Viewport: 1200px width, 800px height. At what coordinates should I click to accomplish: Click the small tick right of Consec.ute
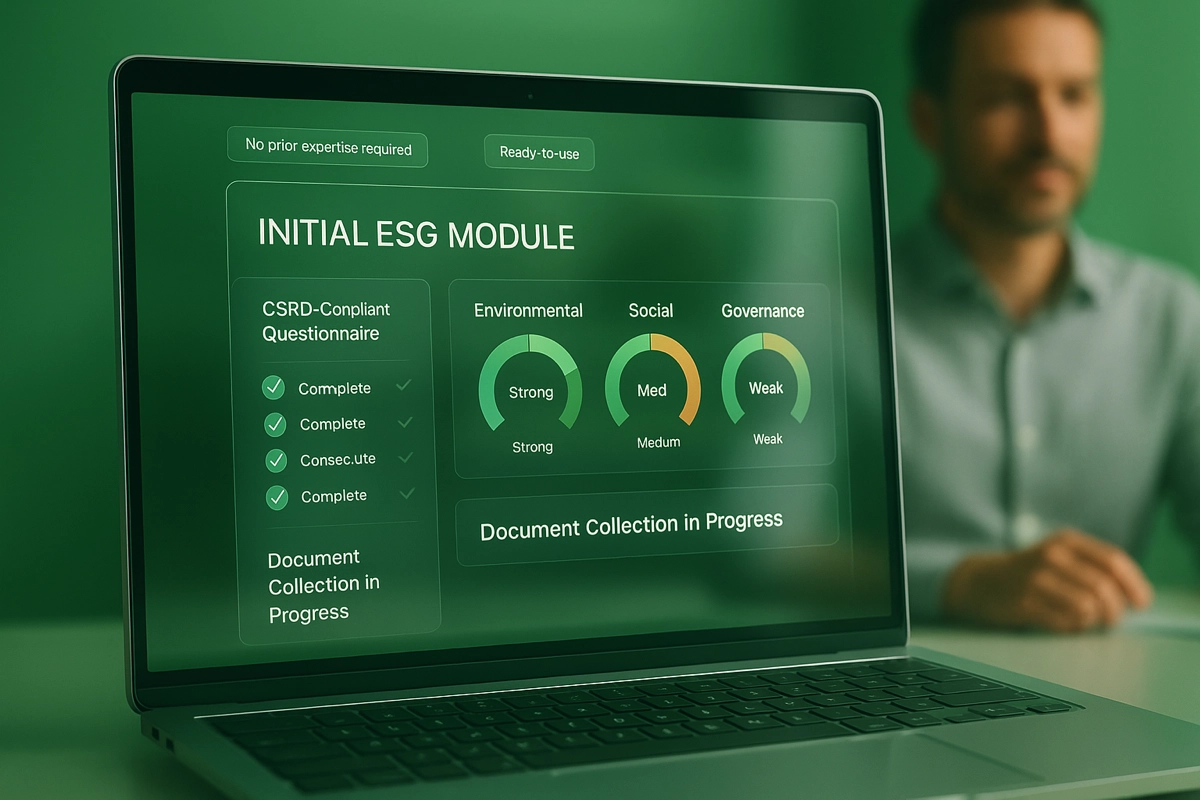(x=405, y=458)
